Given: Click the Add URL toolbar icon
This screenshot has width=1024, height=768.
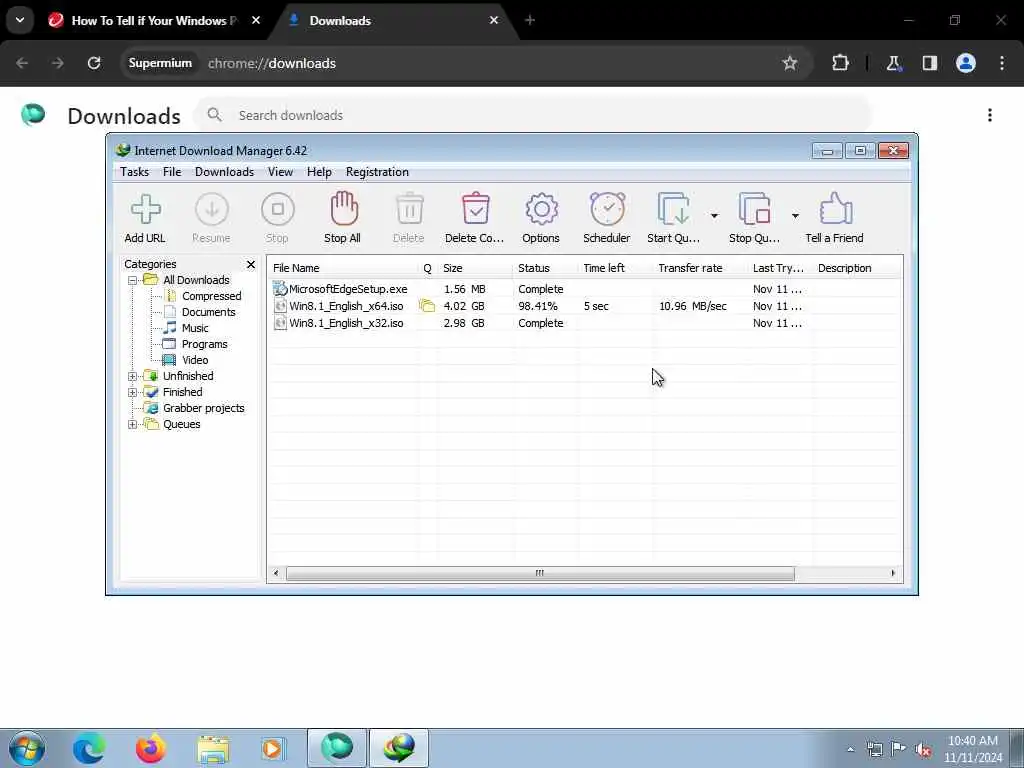Looking at the screenshot, I should click(x=145, y=210).
